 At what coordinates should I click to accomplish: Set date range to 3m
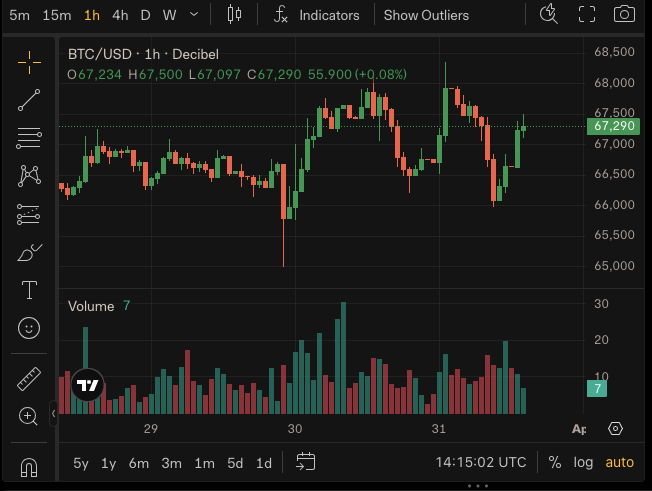point(171,463)
